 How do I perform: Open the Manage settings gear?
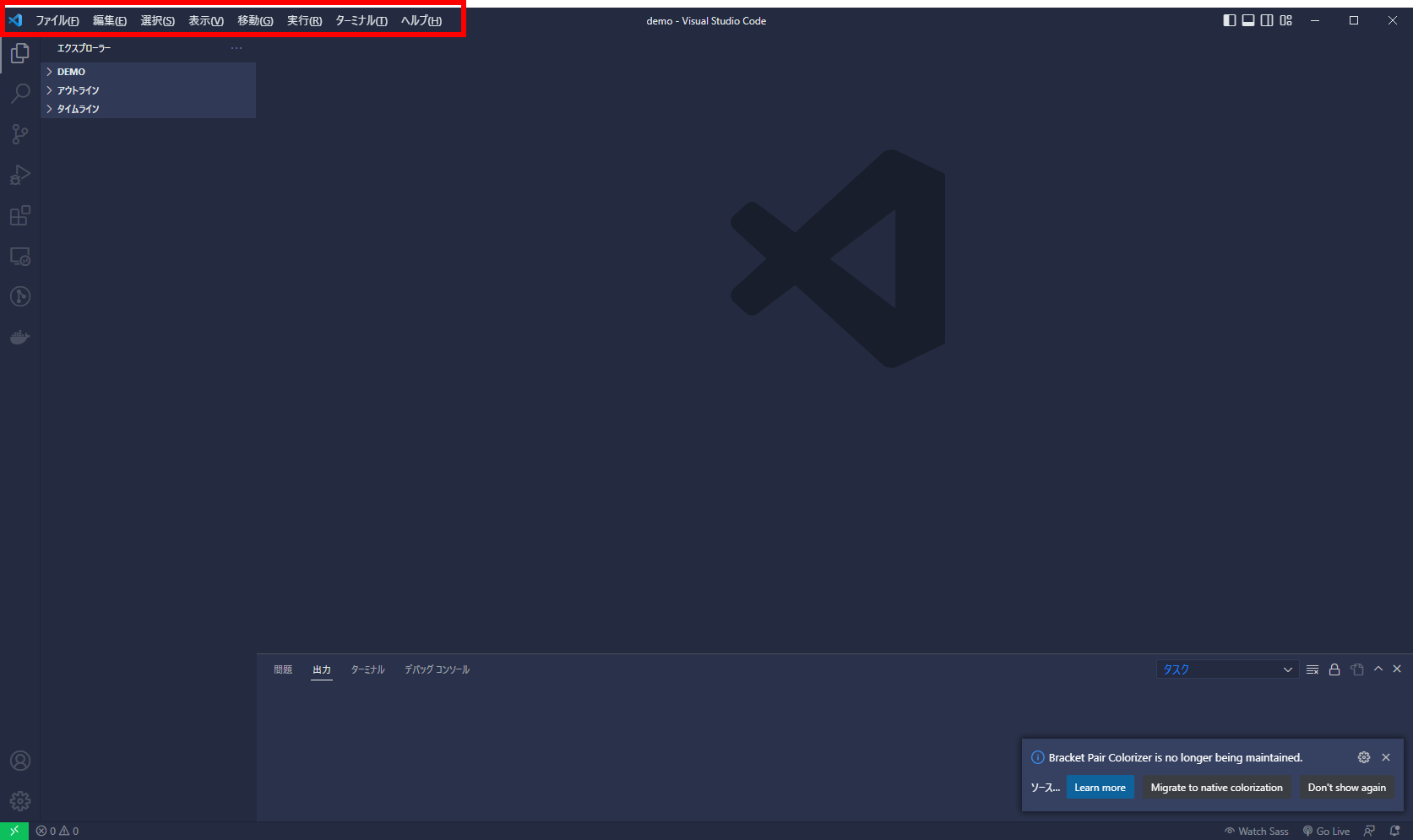[19, 800]
